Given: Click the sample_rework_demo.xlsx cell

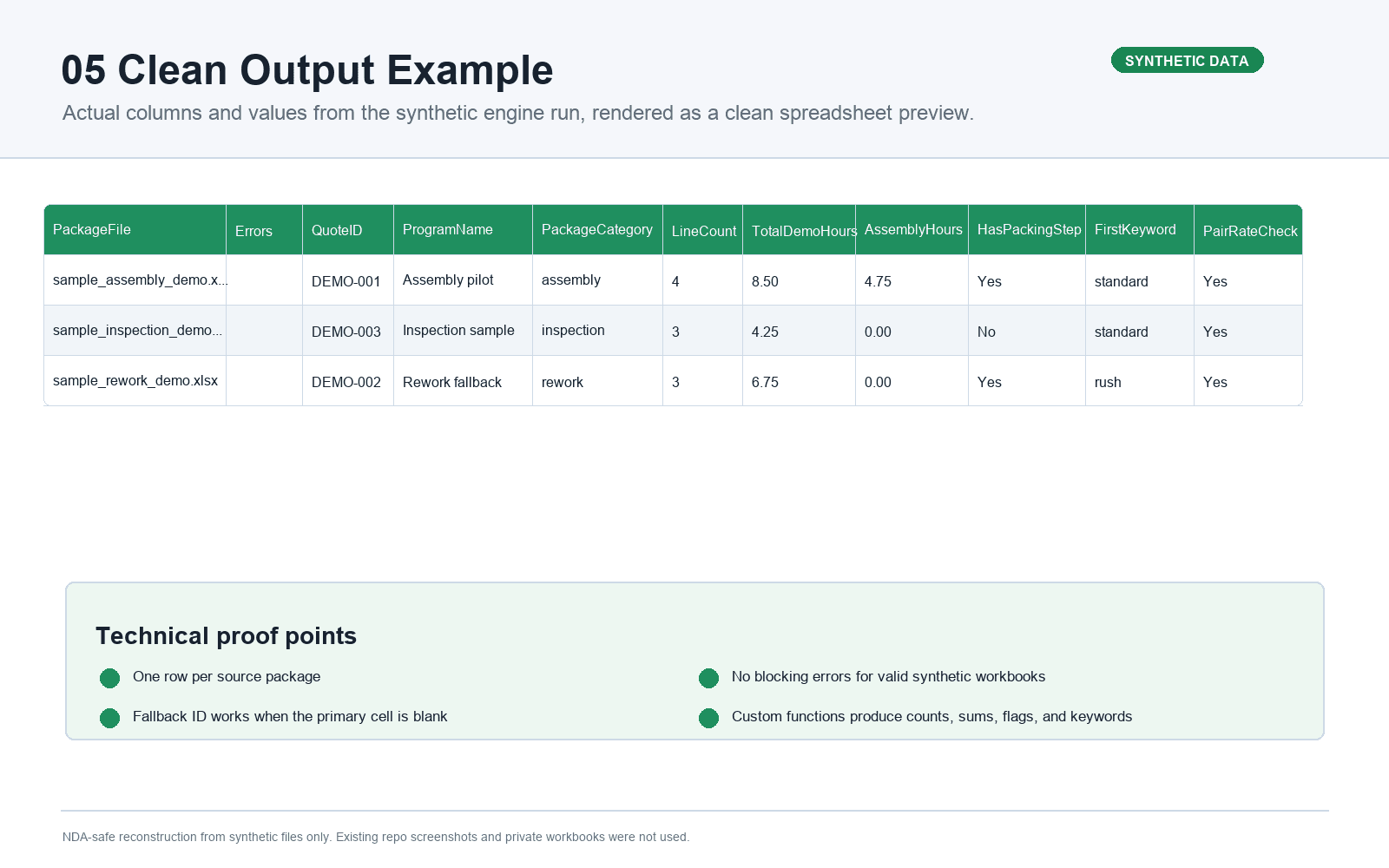Looking at the screenshot, I should [x=135, y=381].
